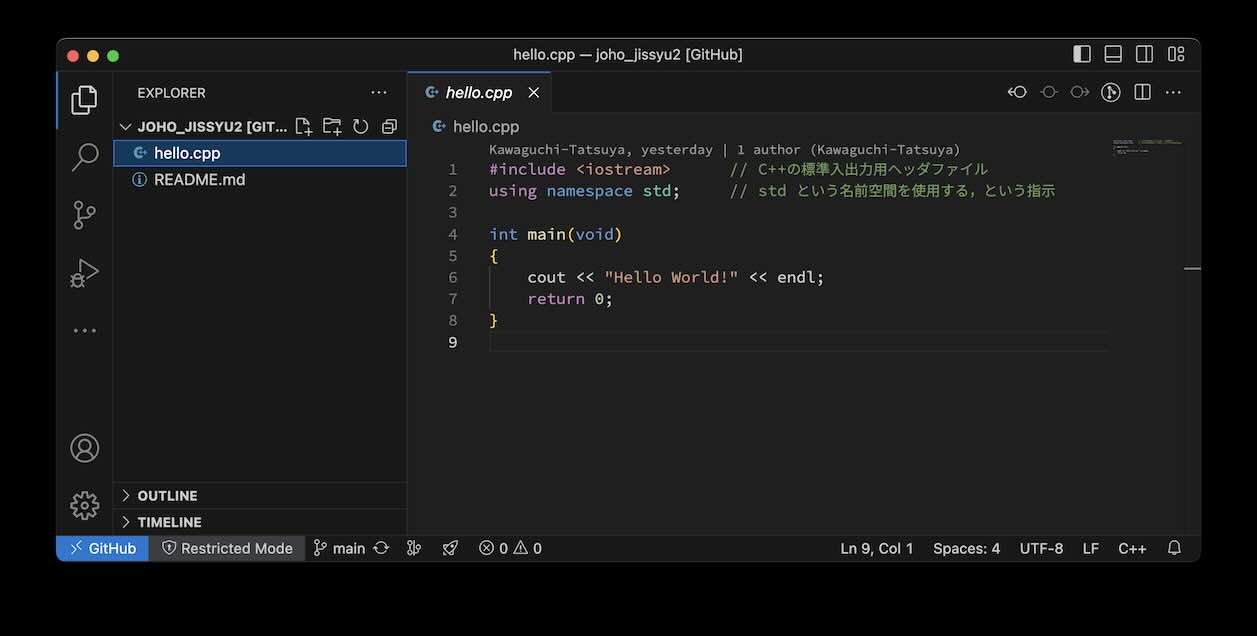The width and height of the screenshot is (1257, 636).
Task: Toggle the Secondary Side Bar layout button
Action: pos(1144,54)
